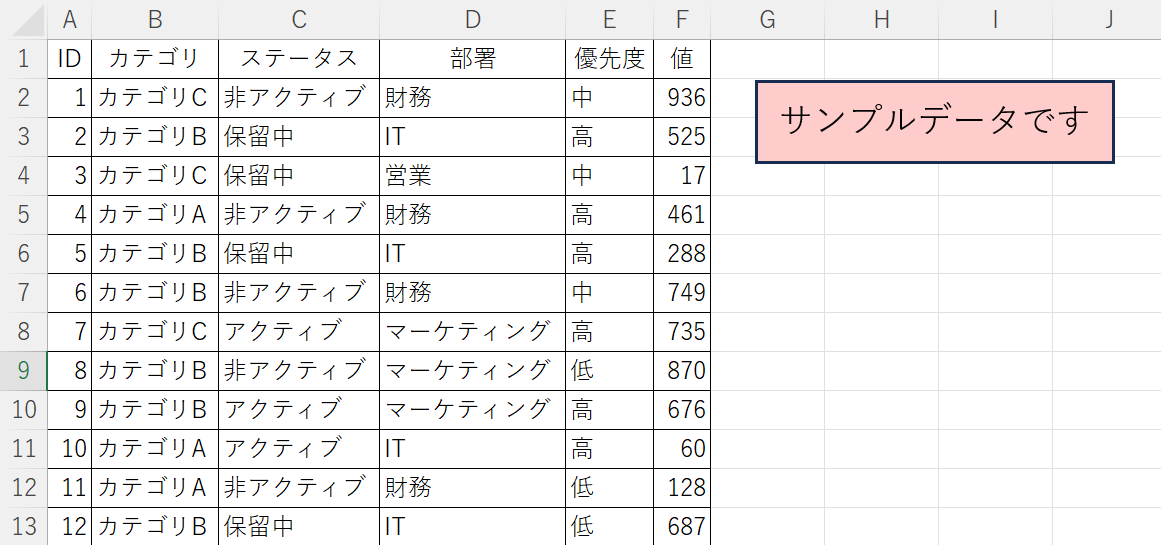
Task: Select the column D header
Action: [x=472, y=20]
